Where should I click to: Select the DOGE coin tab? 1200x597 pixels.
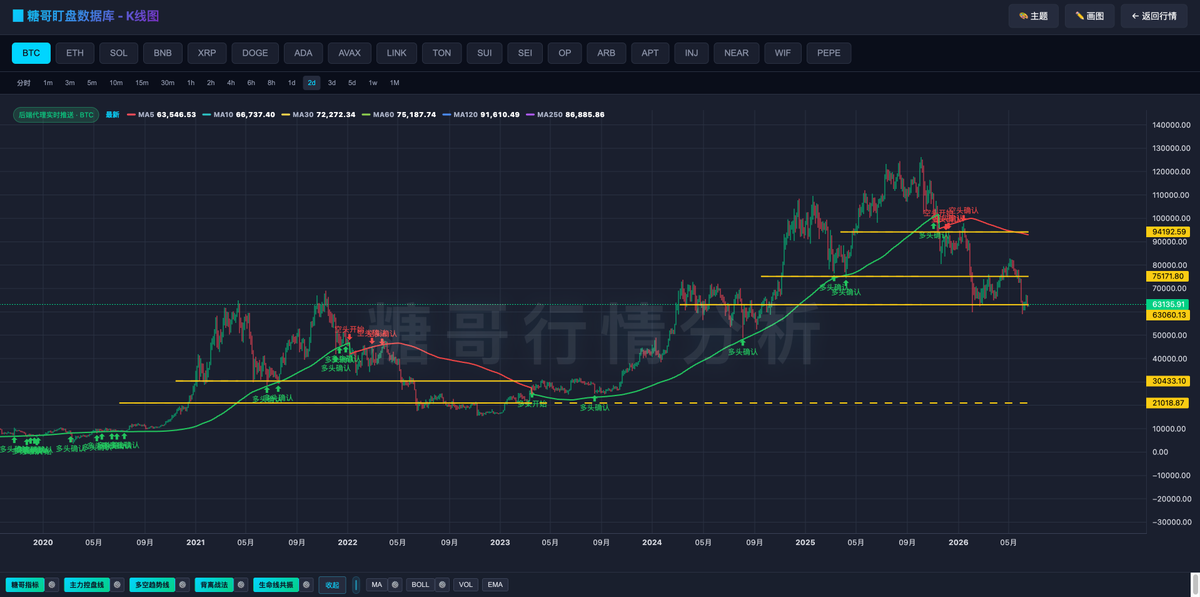click(x=255, y=53)
